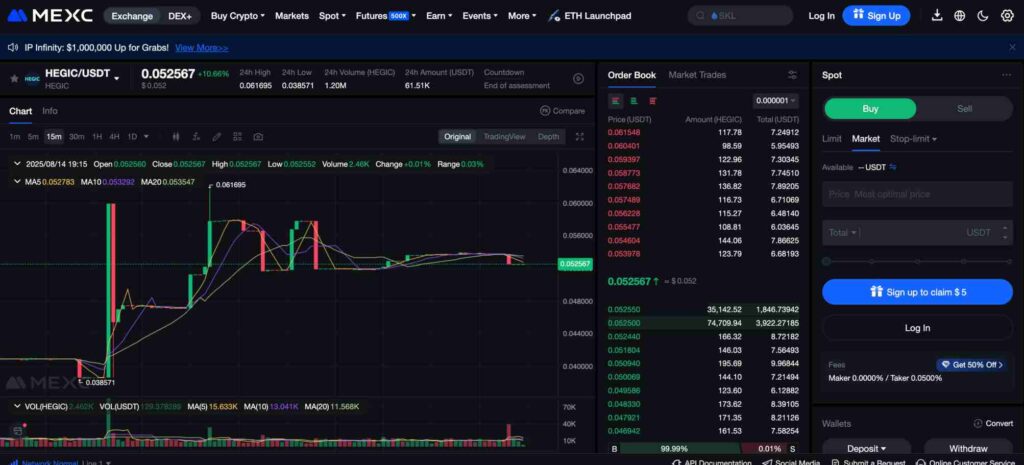Open the 0.000001 price precision dropdown
1024x465 pixels.
[x=775, y=101]
